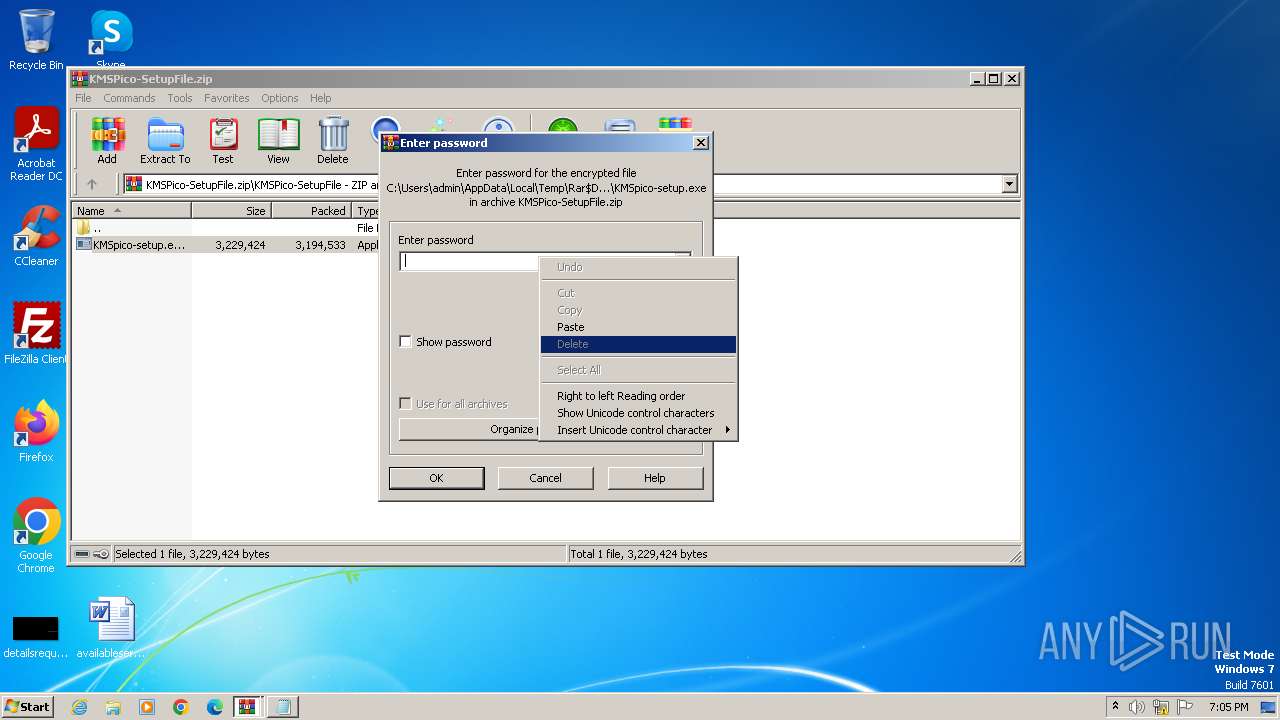Open Windows Media Player from the taskbar
The width and height of the screenshot is (1280, 720).
[147, 707]
